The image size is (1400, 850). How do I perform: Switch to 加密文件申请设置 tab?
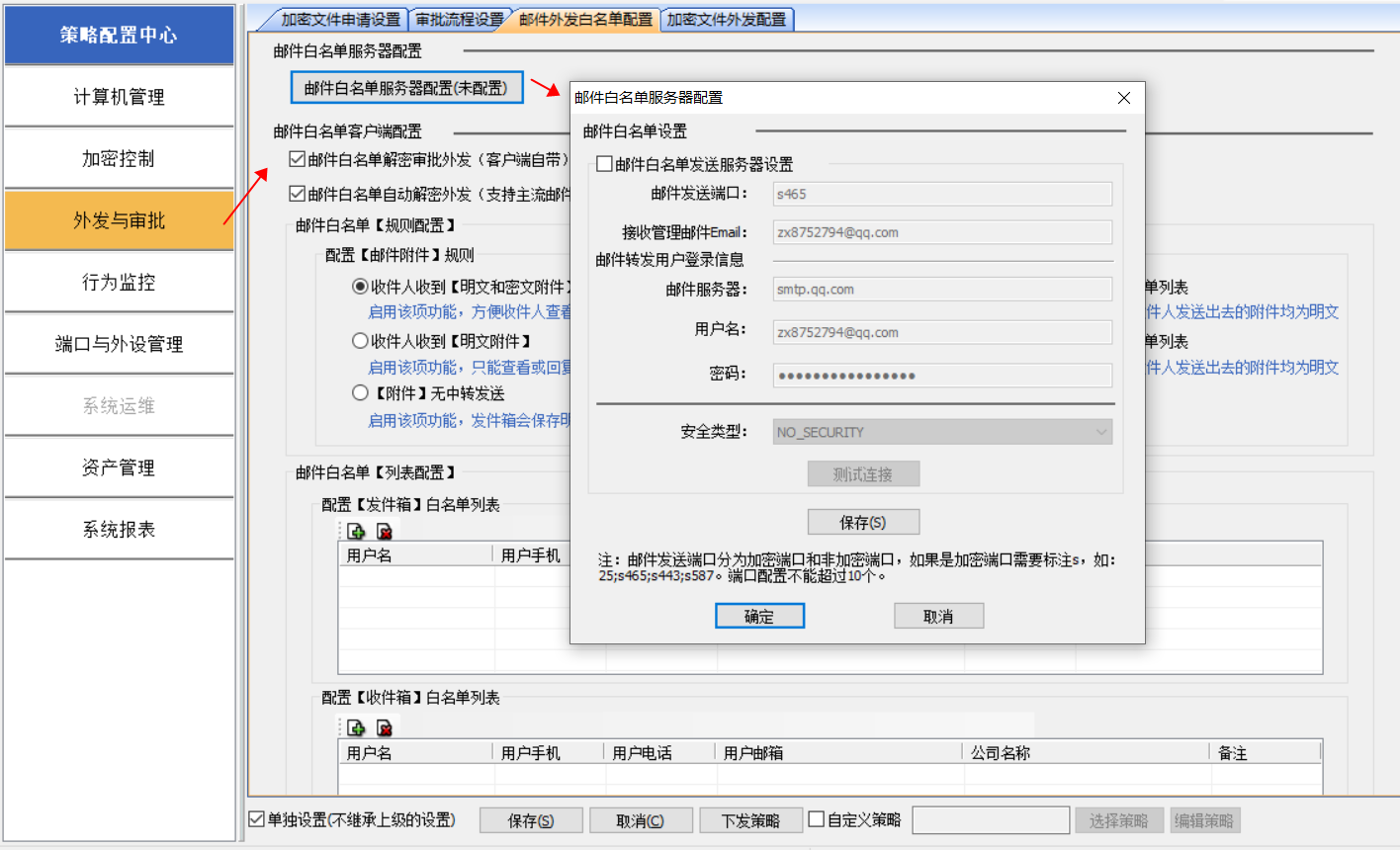[x=339, y=20]
